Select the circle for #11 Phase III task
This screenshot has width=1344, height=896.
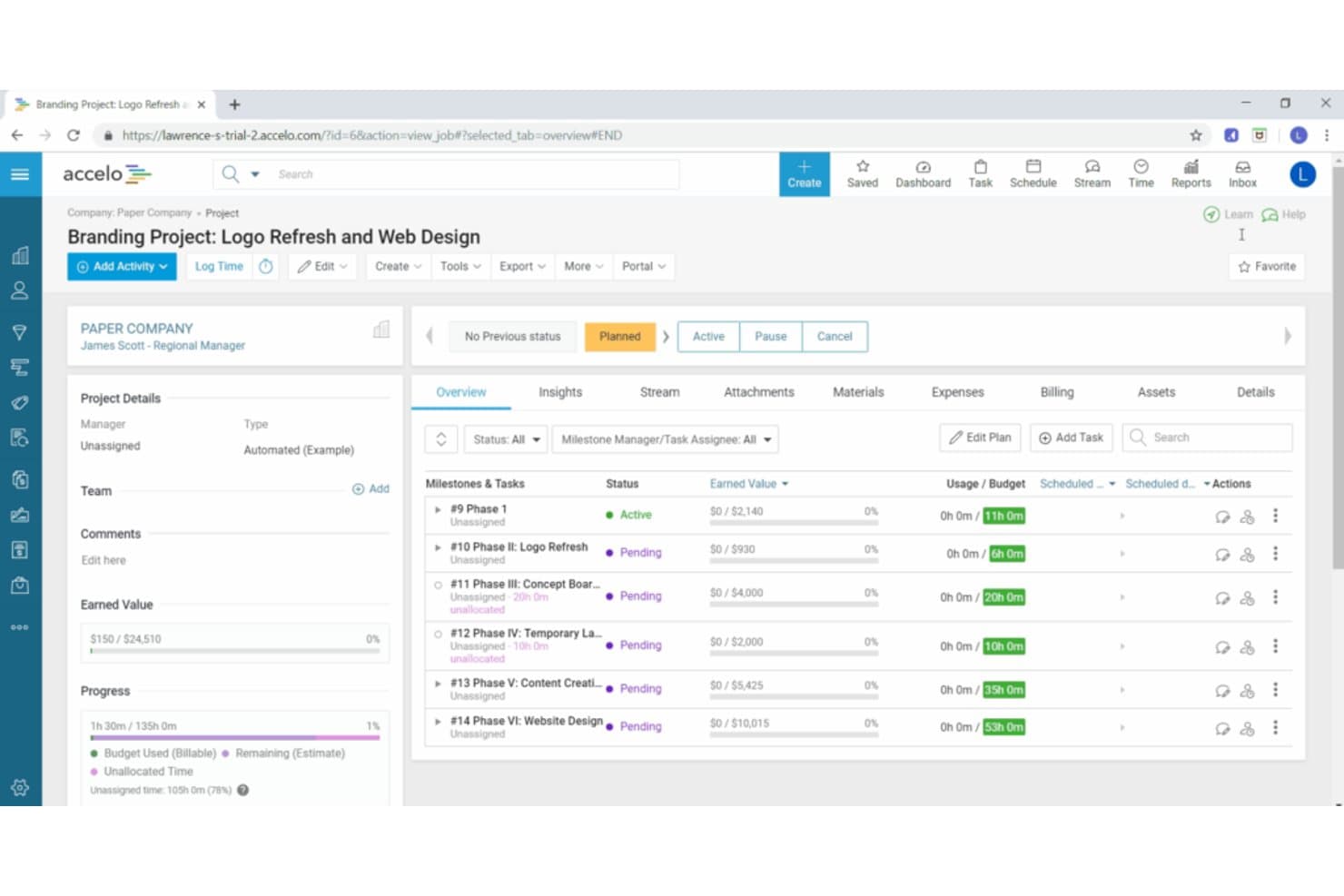point(439,586)
